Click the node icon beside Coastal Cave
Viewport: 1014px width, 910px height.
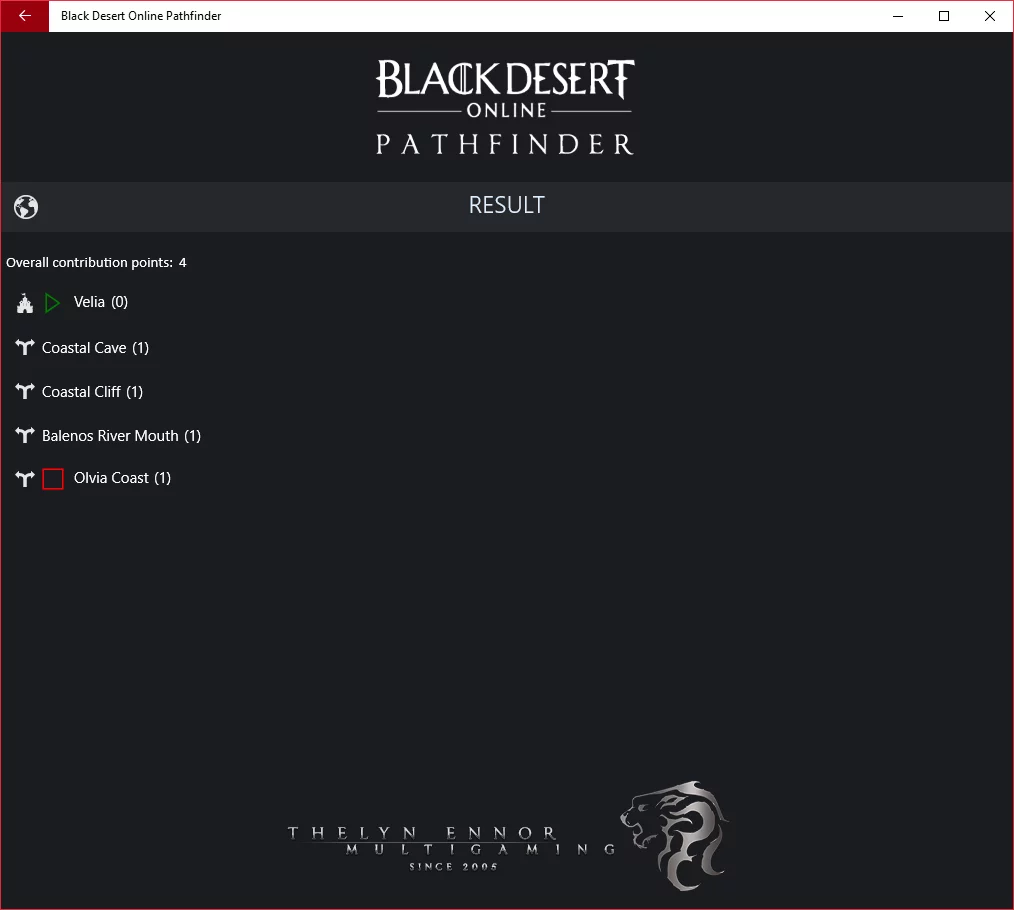click(25, 348)
